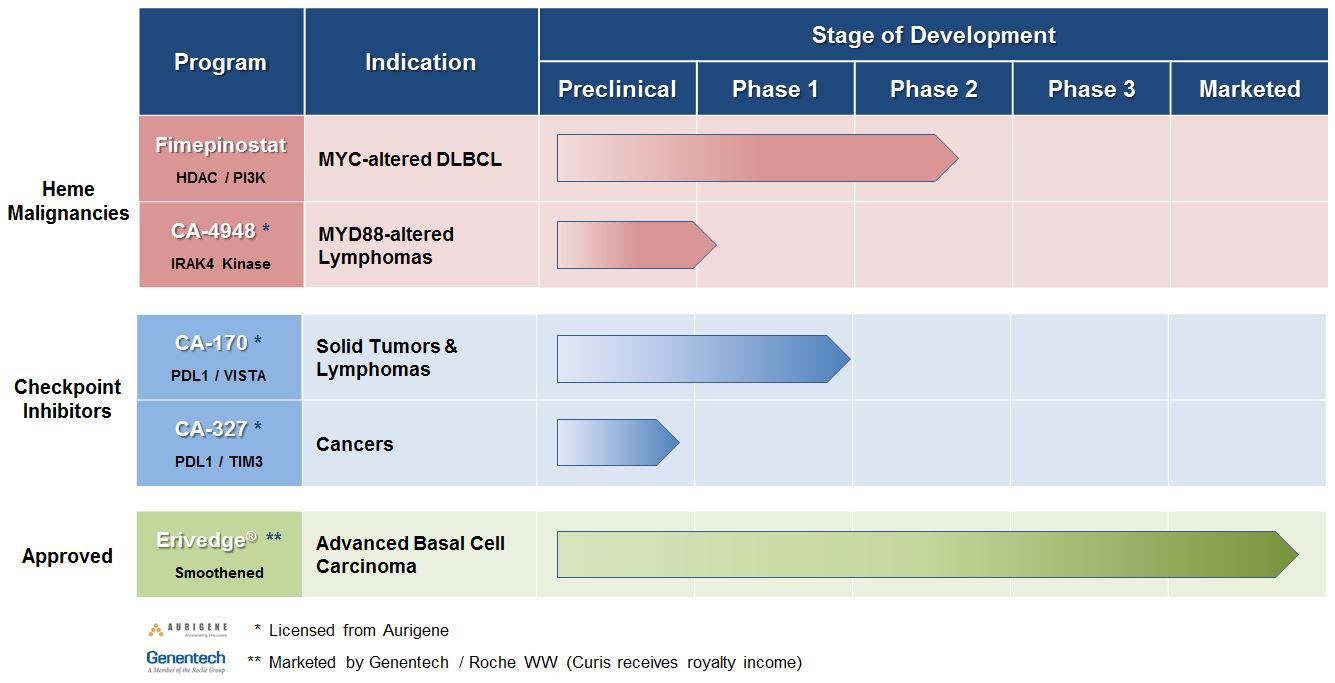Viewport: 1335px width, 683px height.
Task: Click the Checkpoint Inhibitors category label
Action: (67, 399)
